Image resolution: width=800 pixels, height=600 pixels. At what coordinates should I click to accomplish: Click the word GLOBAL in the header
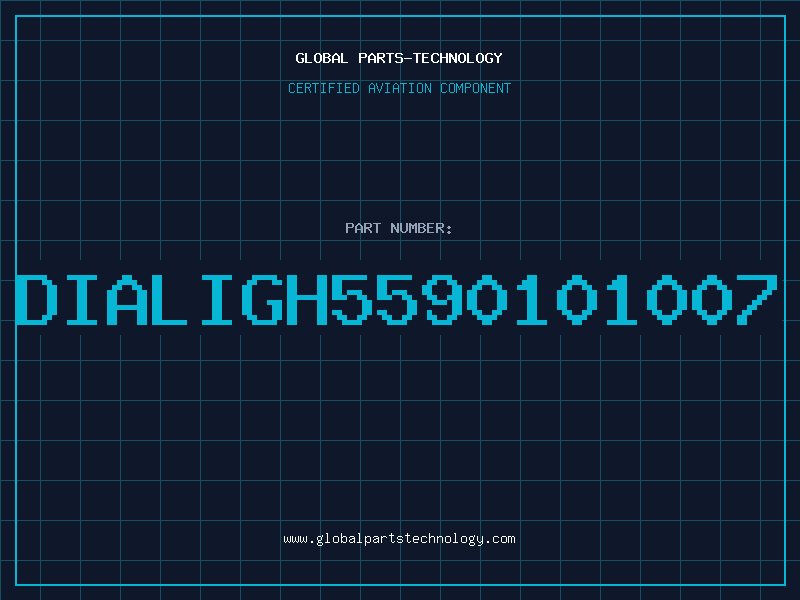pos(321,58)
